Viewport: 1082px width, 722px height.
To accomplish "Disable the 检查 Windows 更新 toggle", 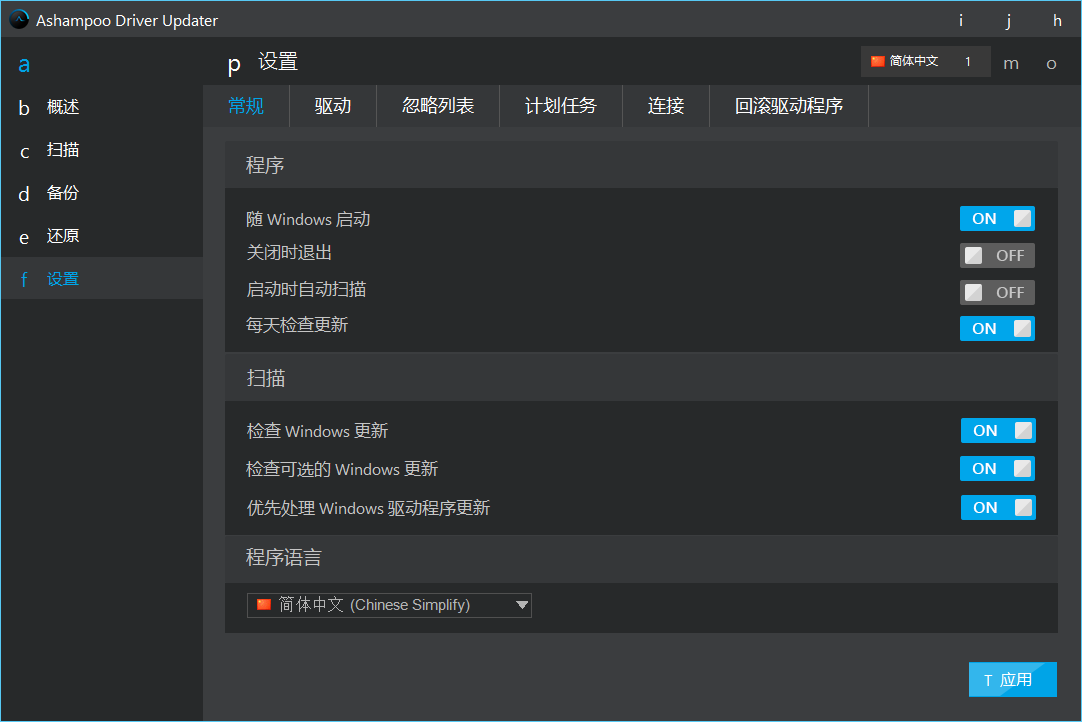I will [x=997, y=430].
